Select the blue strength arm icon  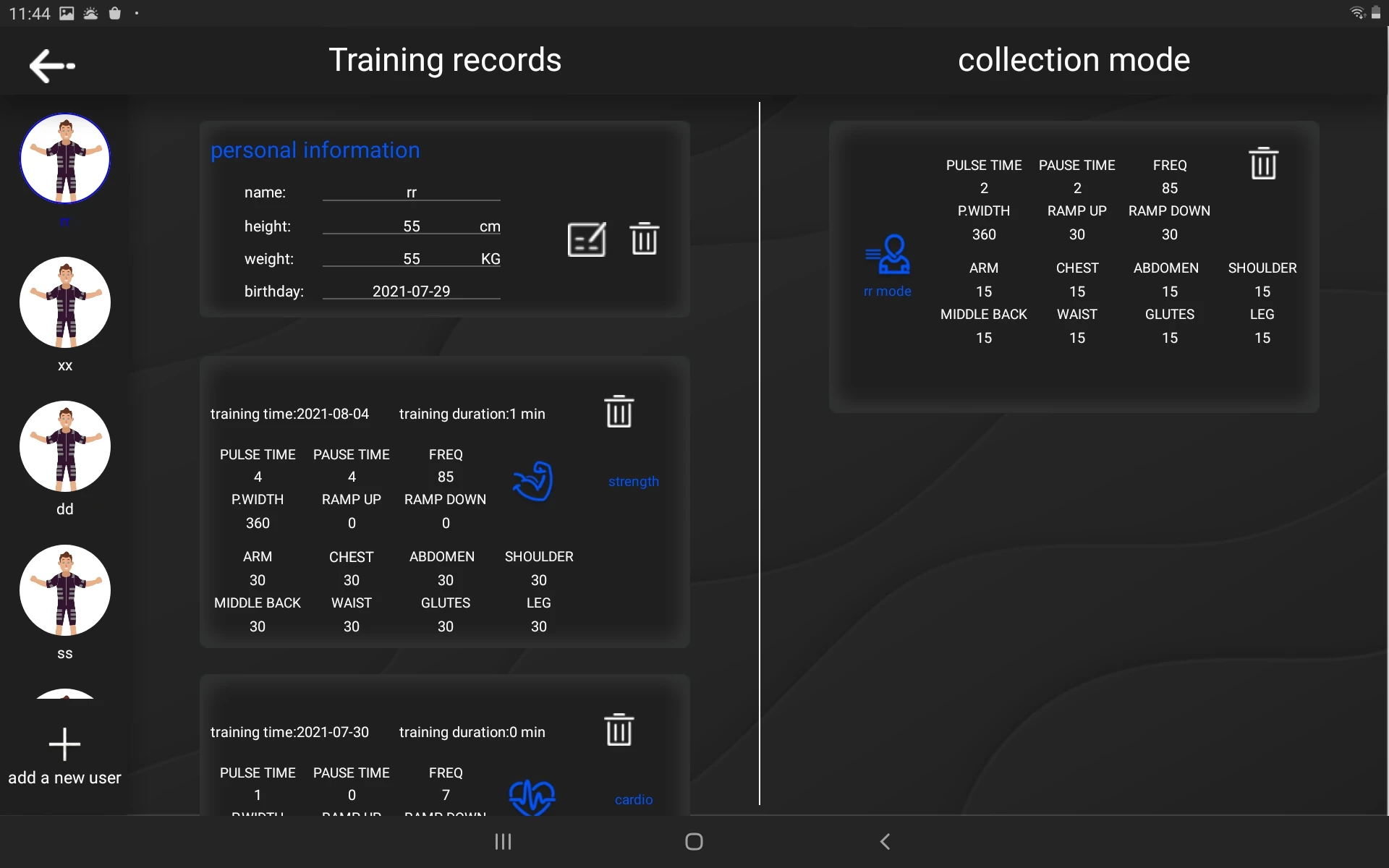(533, 481)
